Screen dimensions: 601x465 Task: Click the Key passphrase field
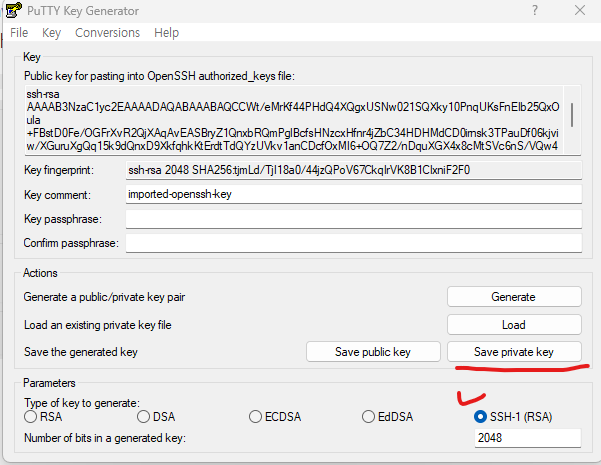pos(354,219)
